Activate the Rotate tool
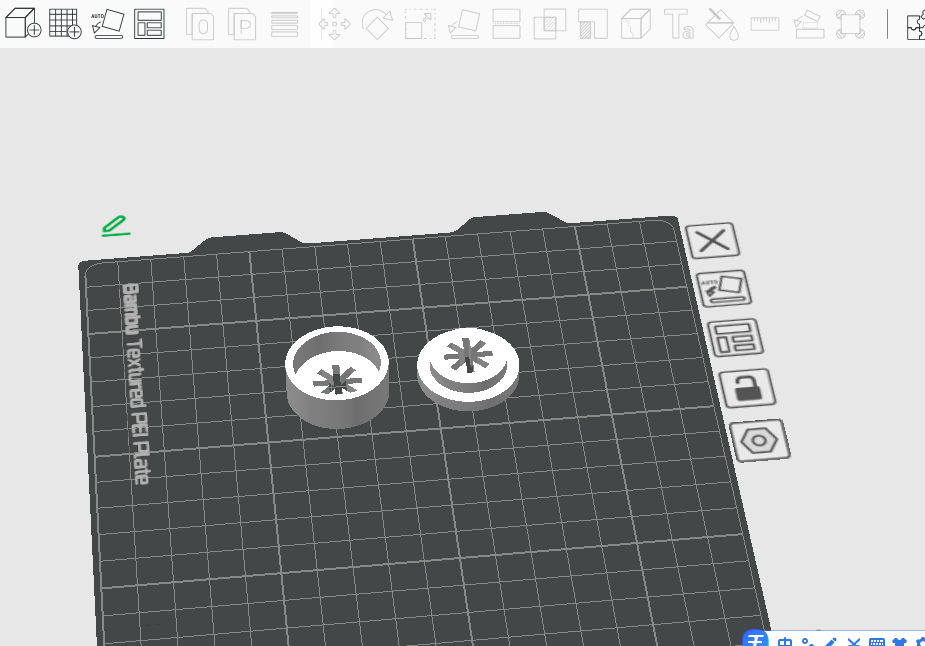Viewport: 925px width, 646px height. (x=378, y=24)
